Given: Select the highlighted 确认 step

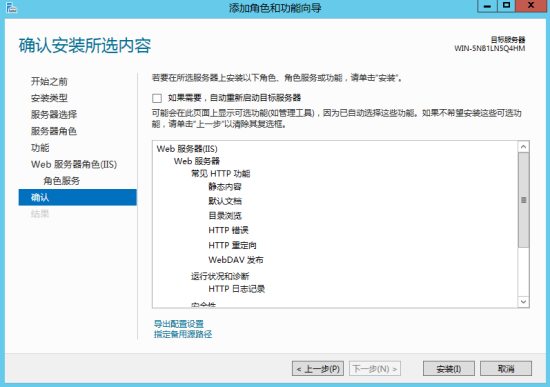Looking at the screenshot, I should pos(78,197).
